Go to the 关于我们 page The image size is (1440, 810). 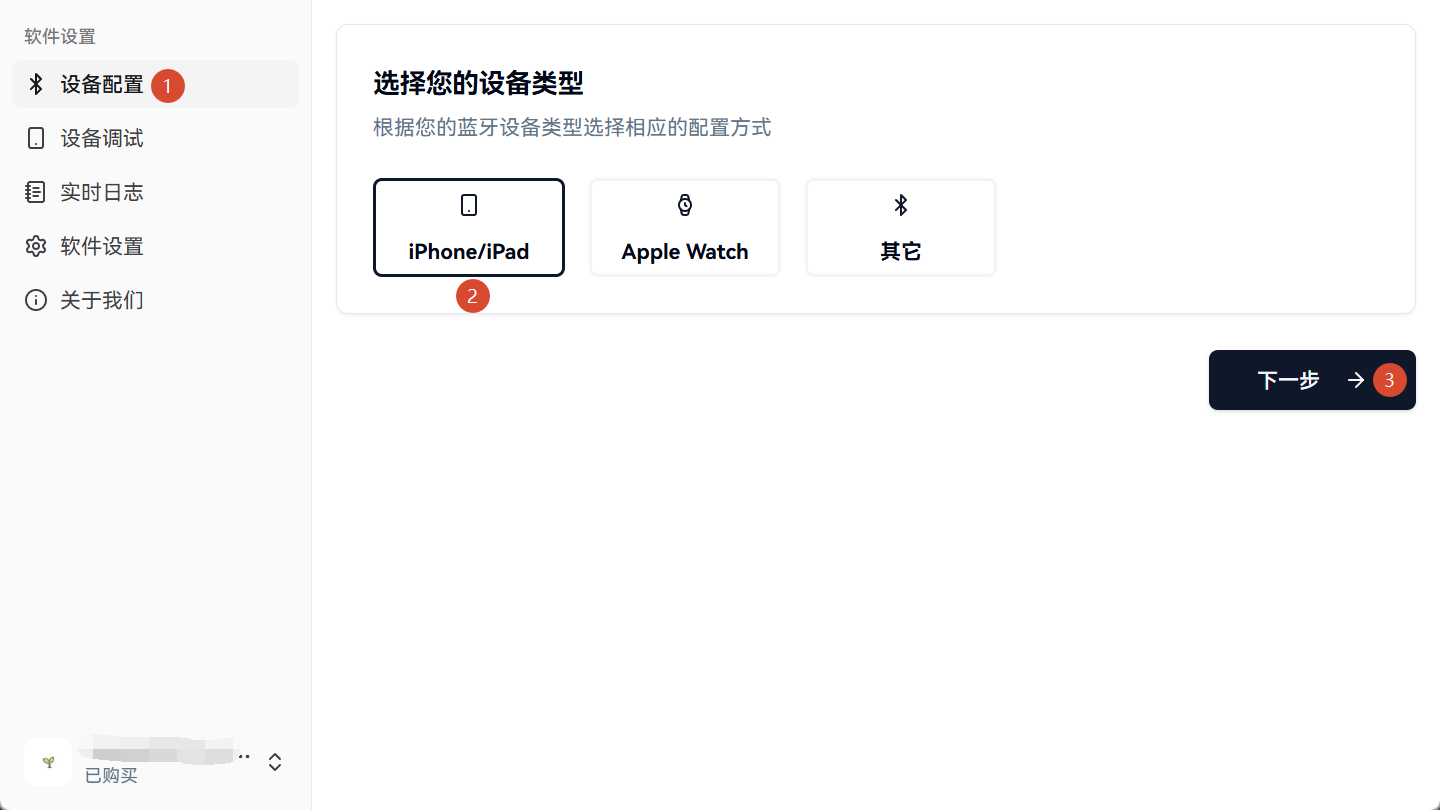tap(155, 300)
